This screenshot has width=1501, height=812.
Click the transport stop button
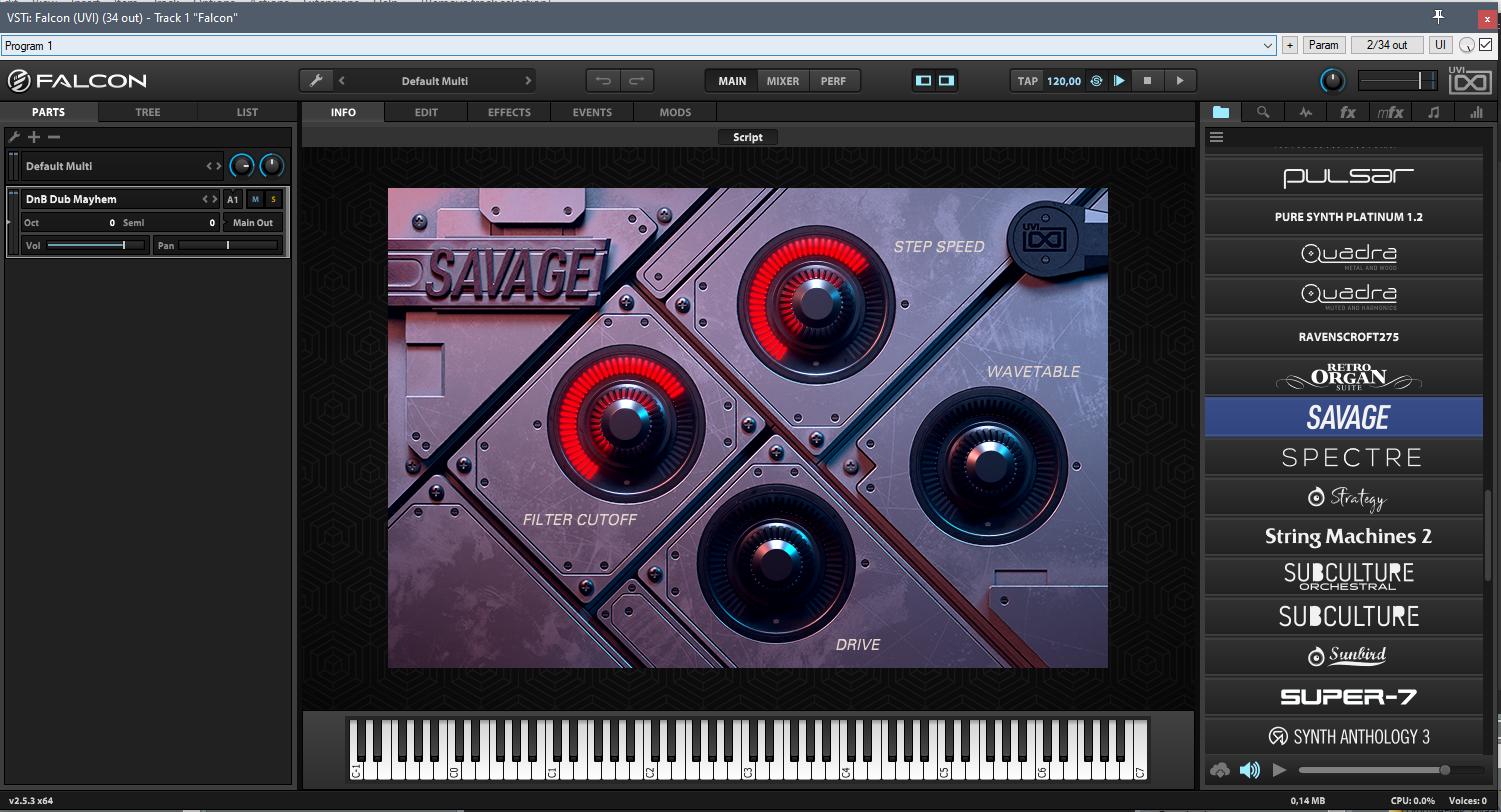point(1147,81)
